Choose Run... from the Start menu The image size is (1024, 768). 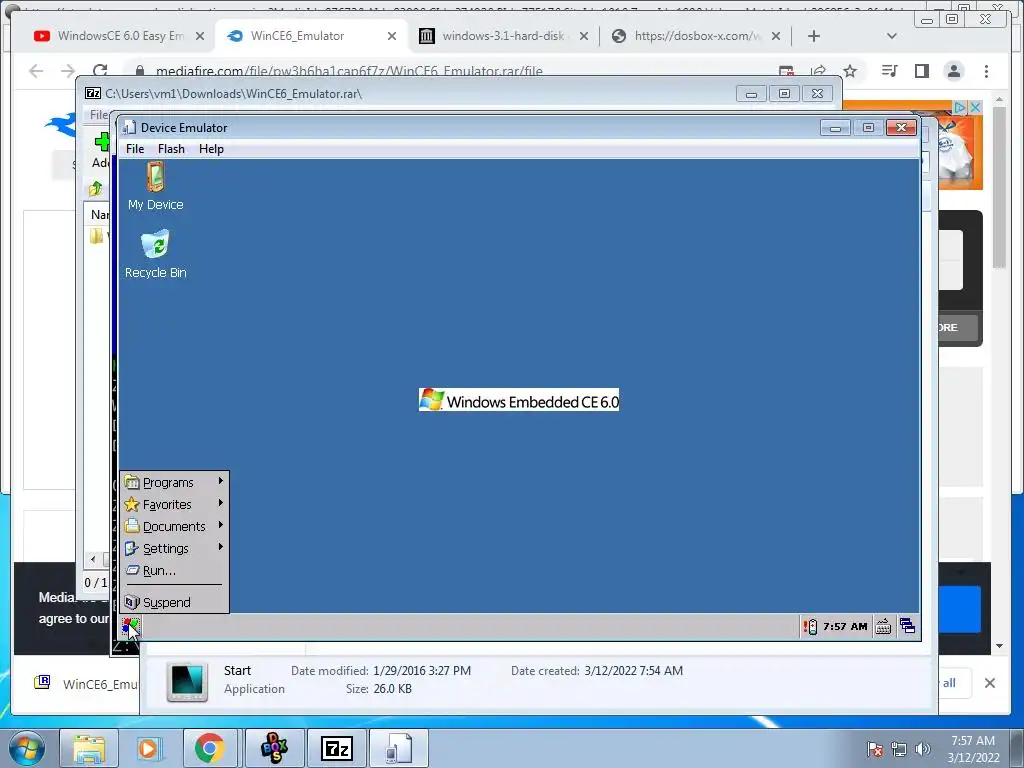(174, 570)
